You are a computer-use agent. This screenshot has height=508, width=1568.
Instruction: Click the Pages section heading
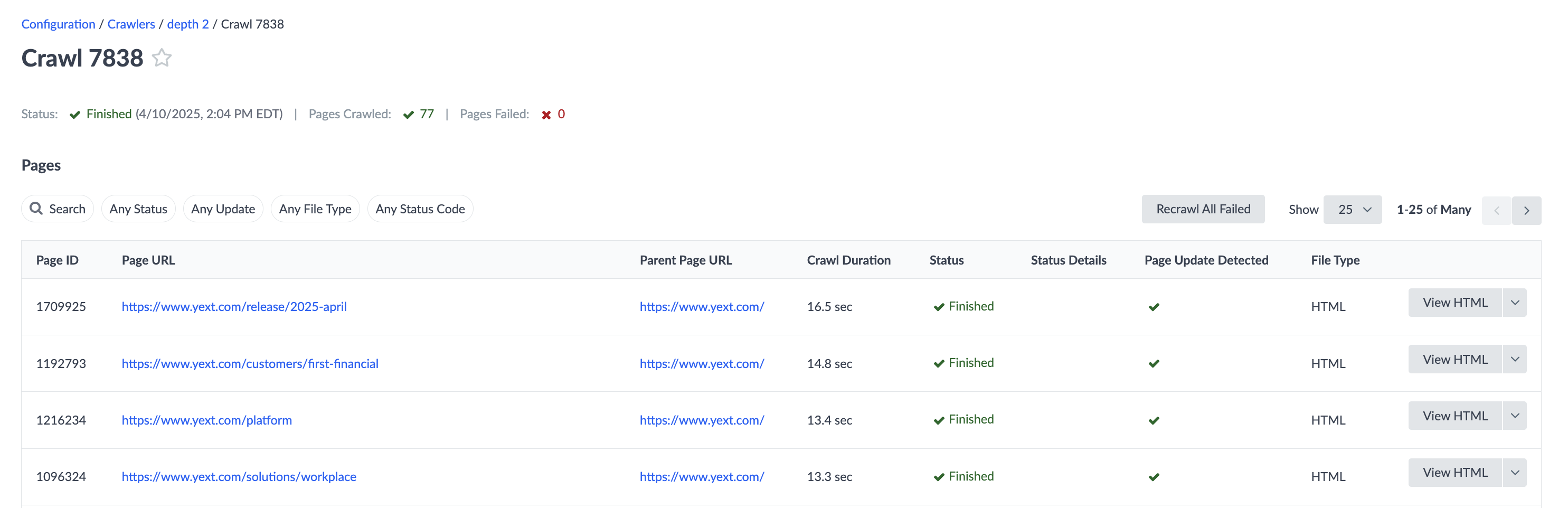pos(41,165)
